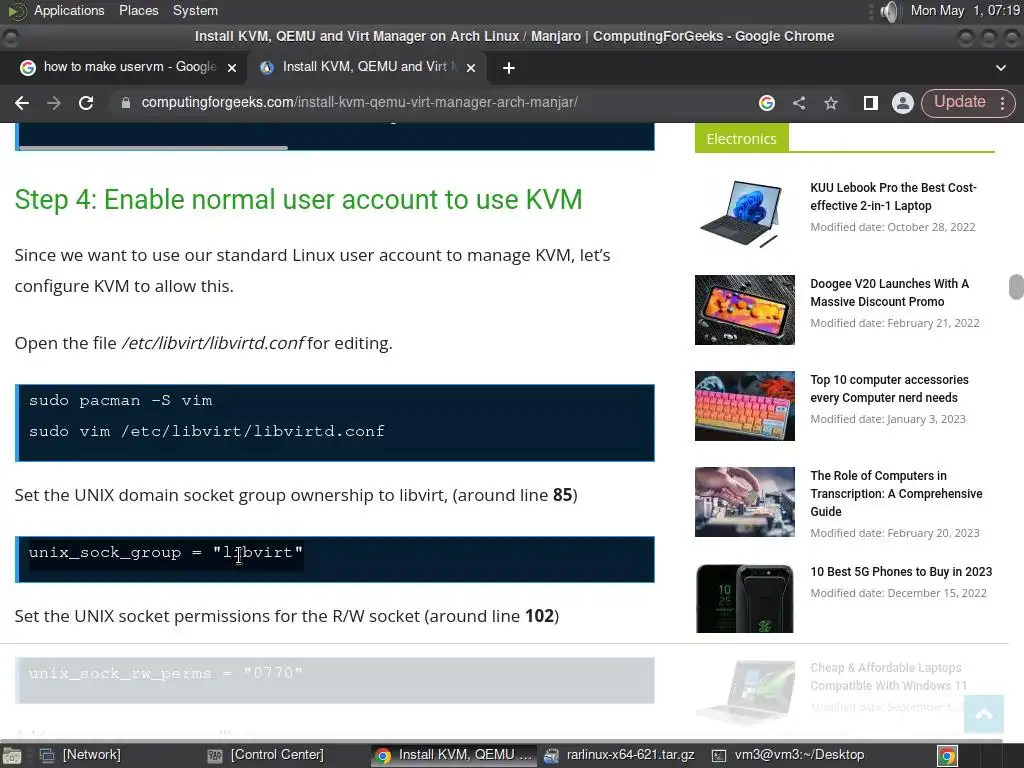Expand the tab search dropdown arrow
Image resolution: width=1024 pixels, height=768 pixels.
[x=1000, y=67]
